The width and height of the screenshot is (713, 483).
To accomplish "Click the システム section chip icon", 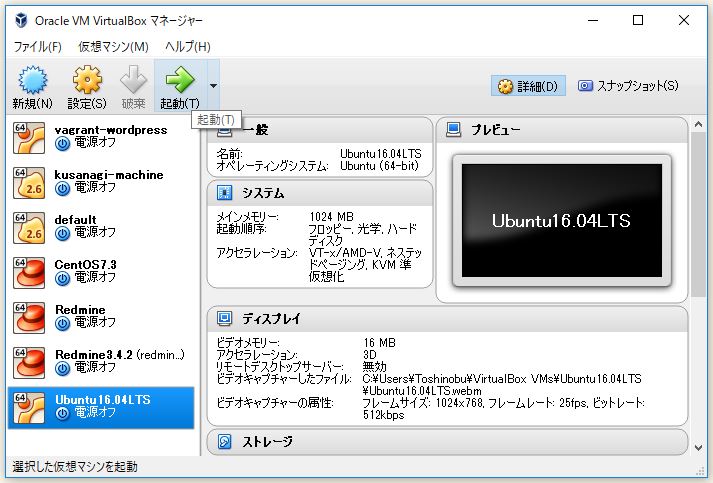I will point(224,193).
